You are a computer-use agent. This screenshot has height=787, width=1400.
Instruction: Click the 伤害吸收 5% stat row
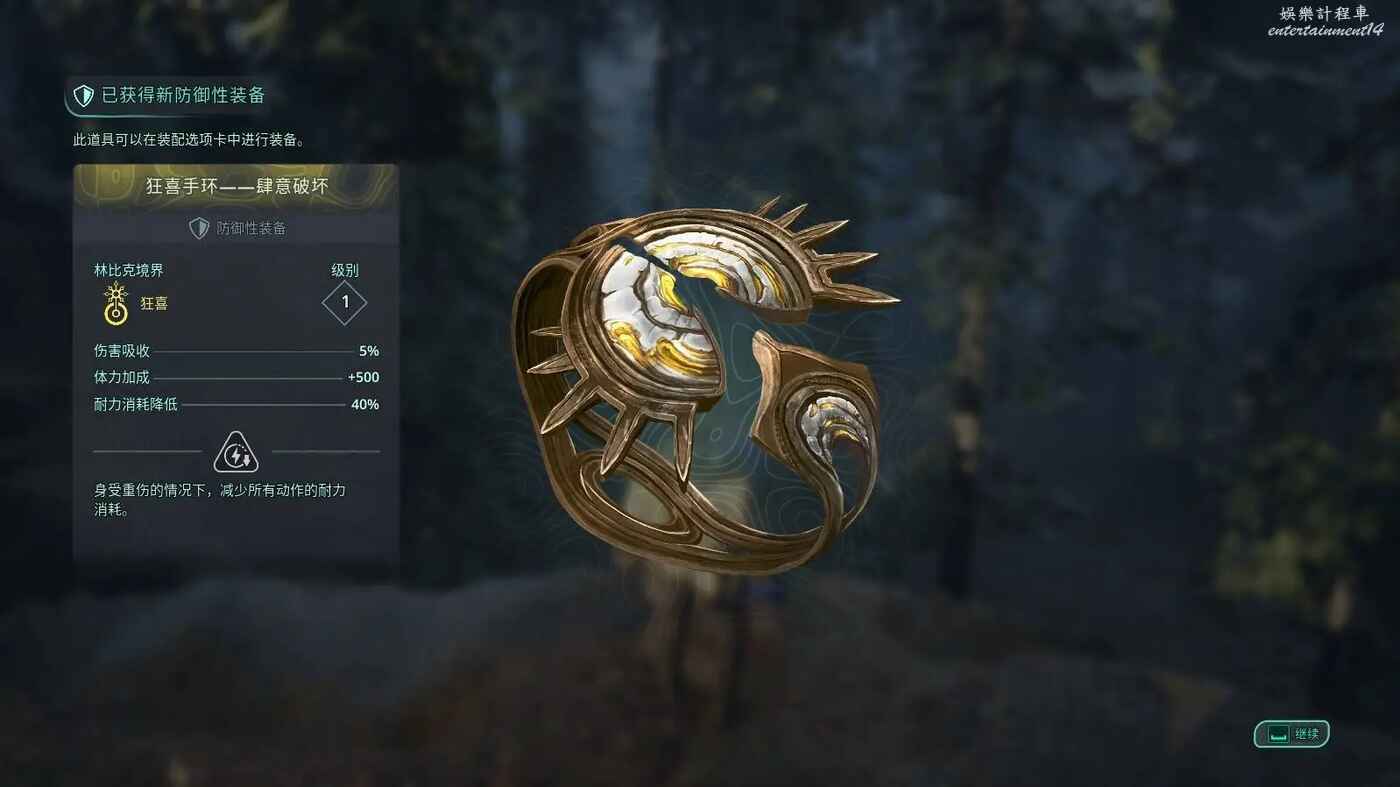pyautogui.click(x=236, y=351)
